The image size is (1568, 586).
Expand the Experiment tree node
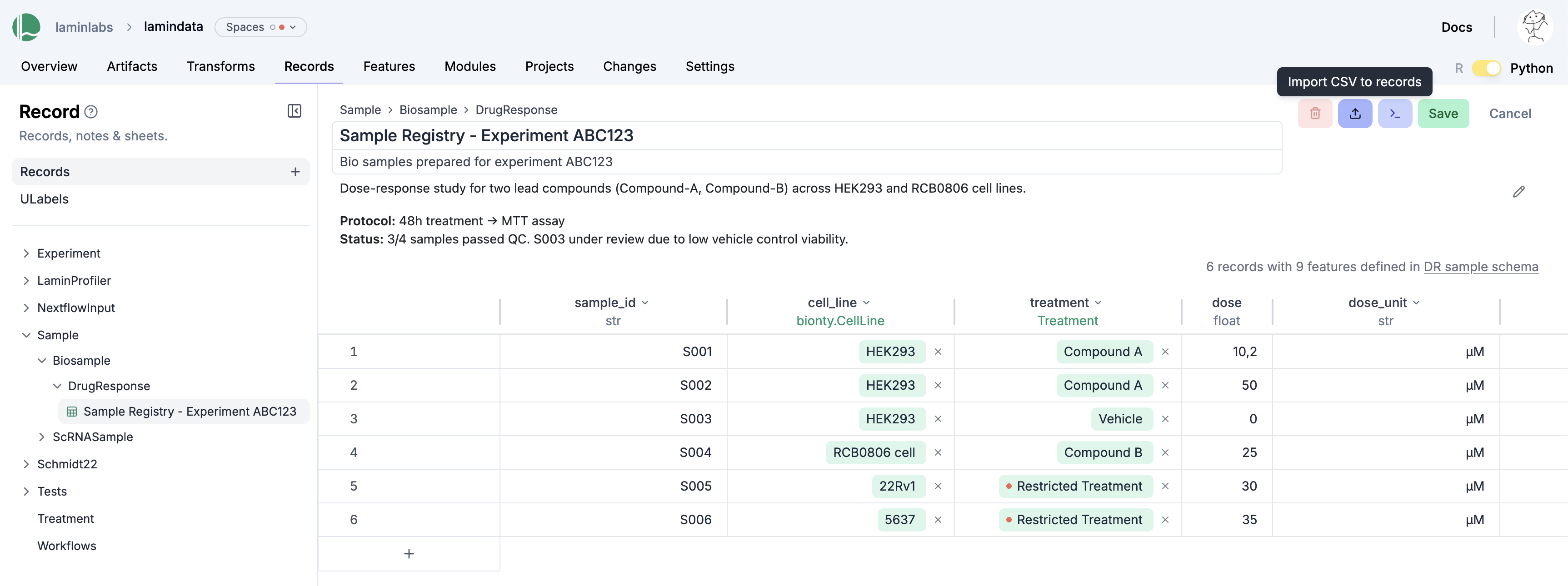click(x=26, y=253)
